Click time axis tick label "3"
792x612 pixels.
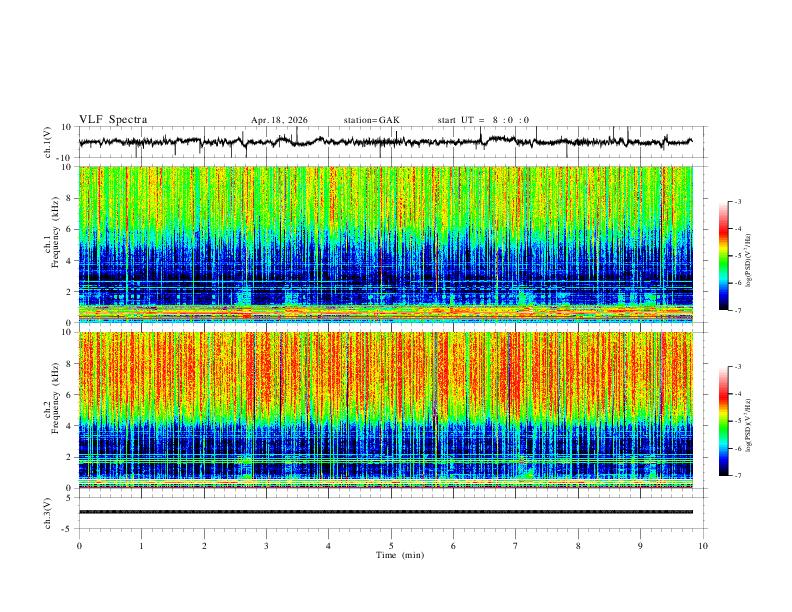click(266, 546)
